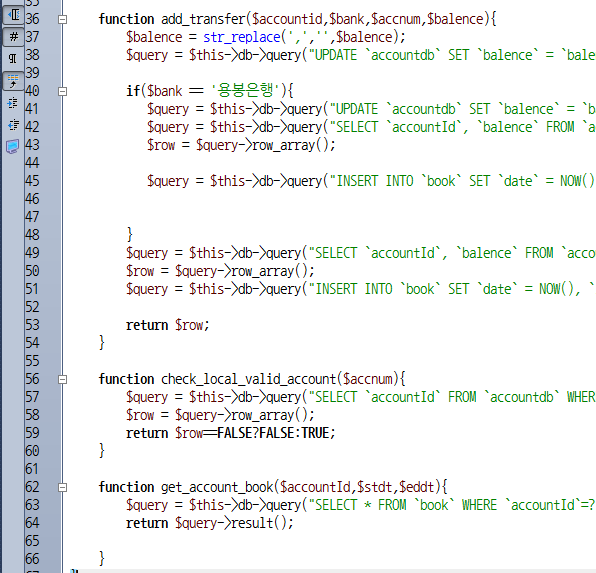Click the add_transfer function name
Image resolution: width=596 pixels, height=573 pixels.
tap(203, 19)
